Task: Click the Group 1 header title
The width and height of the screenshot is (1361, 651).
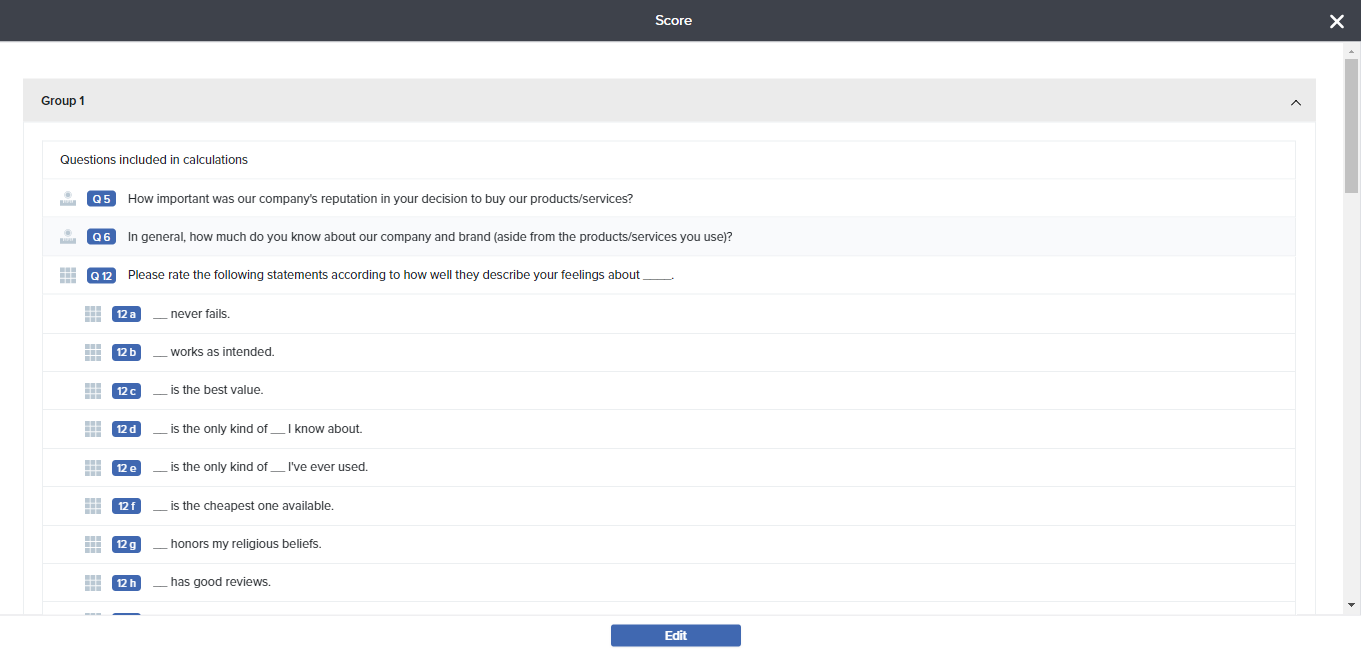Action: click(63, 101)
